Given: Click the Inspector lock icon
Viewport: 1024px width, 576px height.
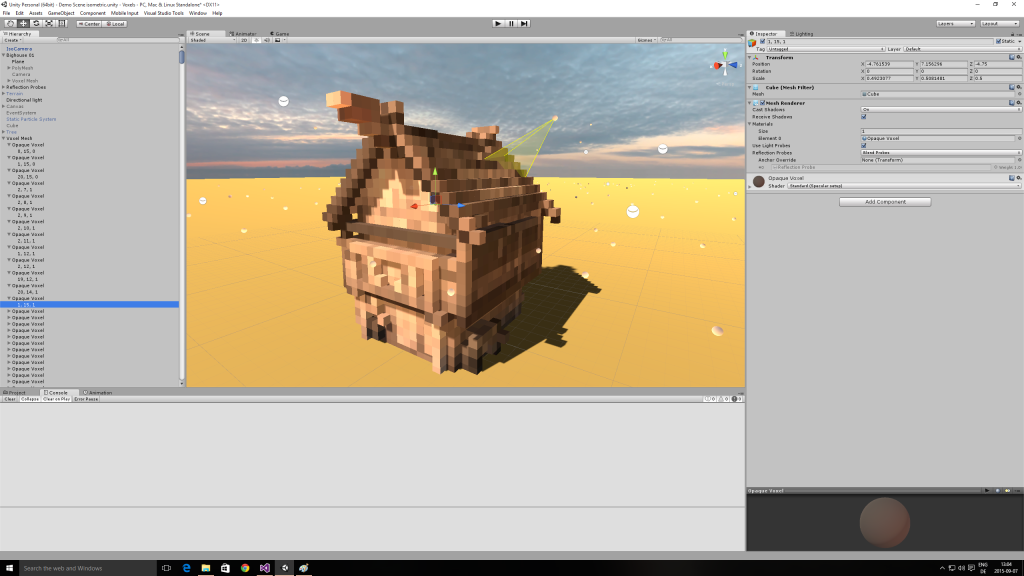Looking at the screenshot, I should [1014, 34].
